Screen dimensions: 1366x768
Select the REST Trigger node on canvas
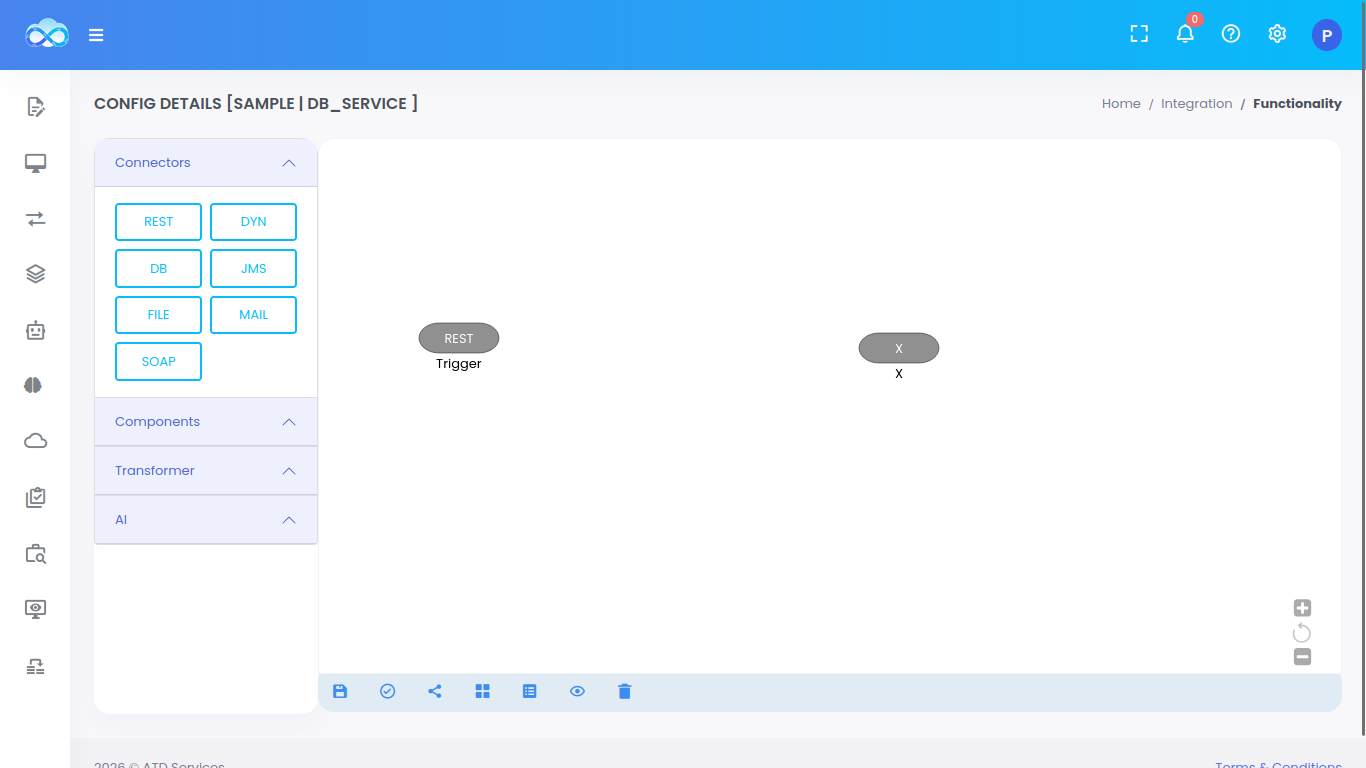459,339
